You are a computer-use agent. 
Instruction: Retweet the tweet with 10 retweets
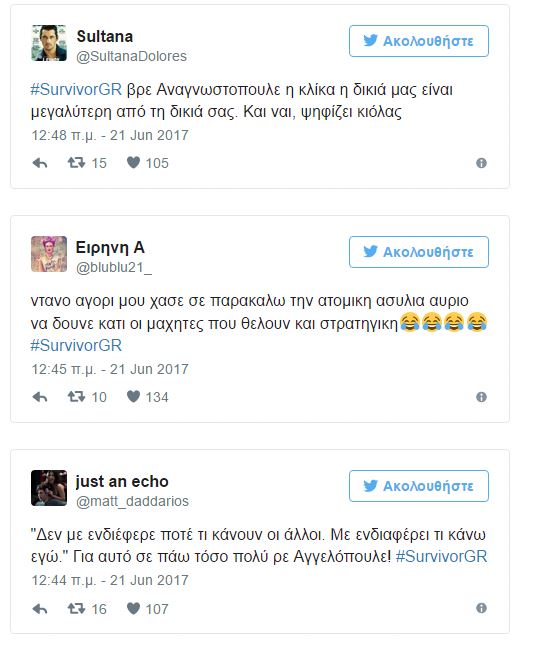pos(76,397)
